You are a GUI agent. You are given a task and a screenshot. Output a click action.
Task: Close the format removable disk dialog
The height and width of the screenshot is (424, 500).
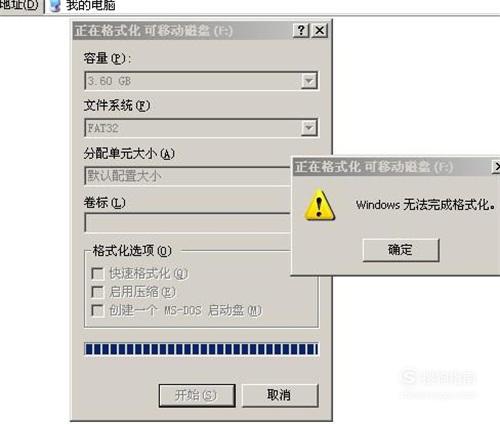pyautogui.click(x=319, y=31)
